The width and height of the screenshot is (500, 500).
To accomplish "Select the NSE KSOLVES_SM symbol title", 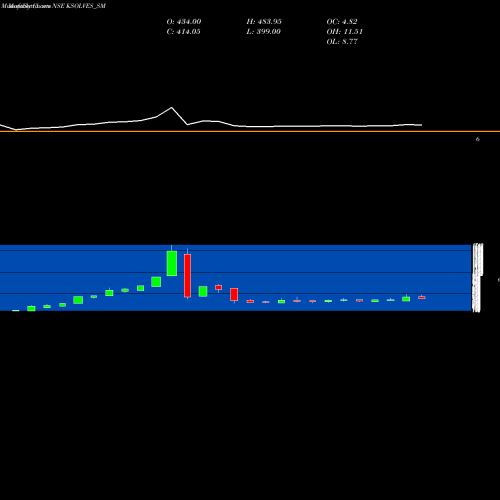I will pyautogui.click(x=79, y=6).
